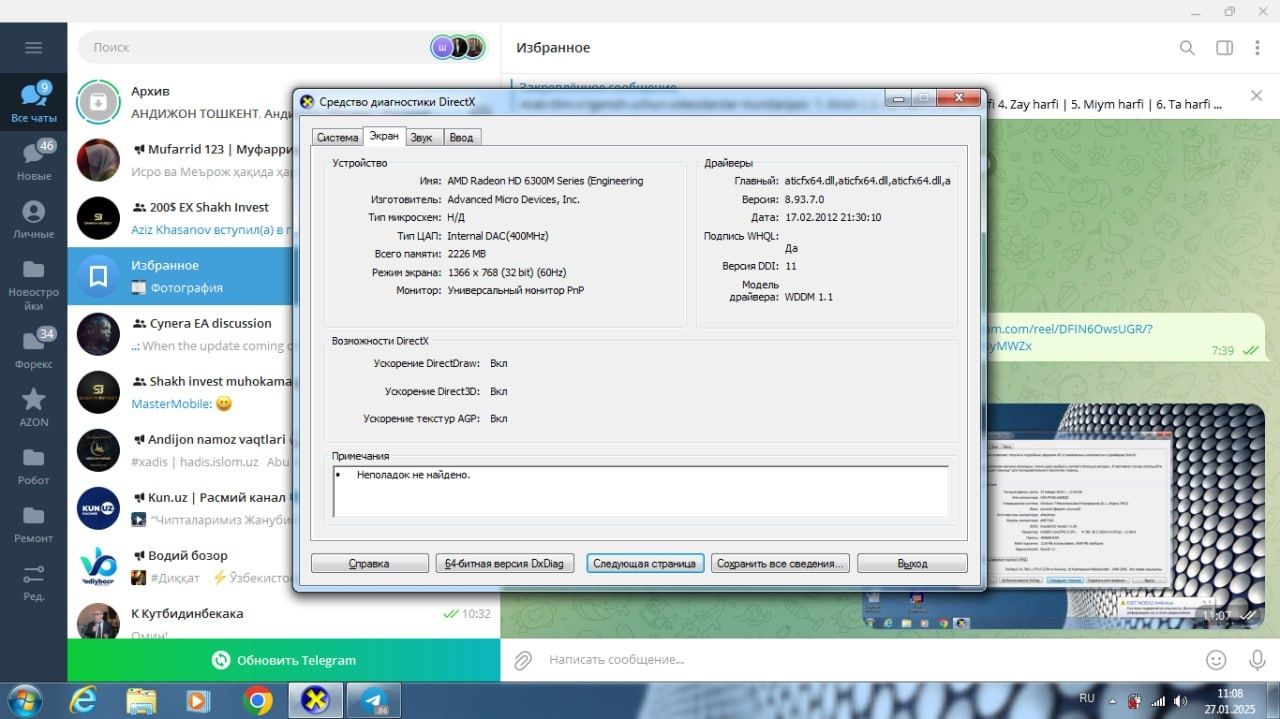Open the Ввод tab
1280x719 pixels.
pos(461,137)
